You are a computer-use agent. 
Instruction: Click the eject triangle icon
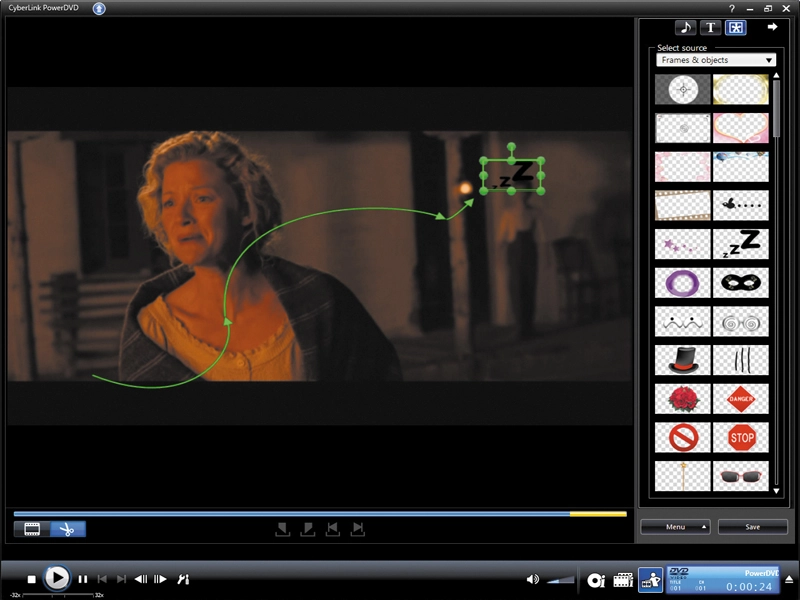[x=789, y=579]
